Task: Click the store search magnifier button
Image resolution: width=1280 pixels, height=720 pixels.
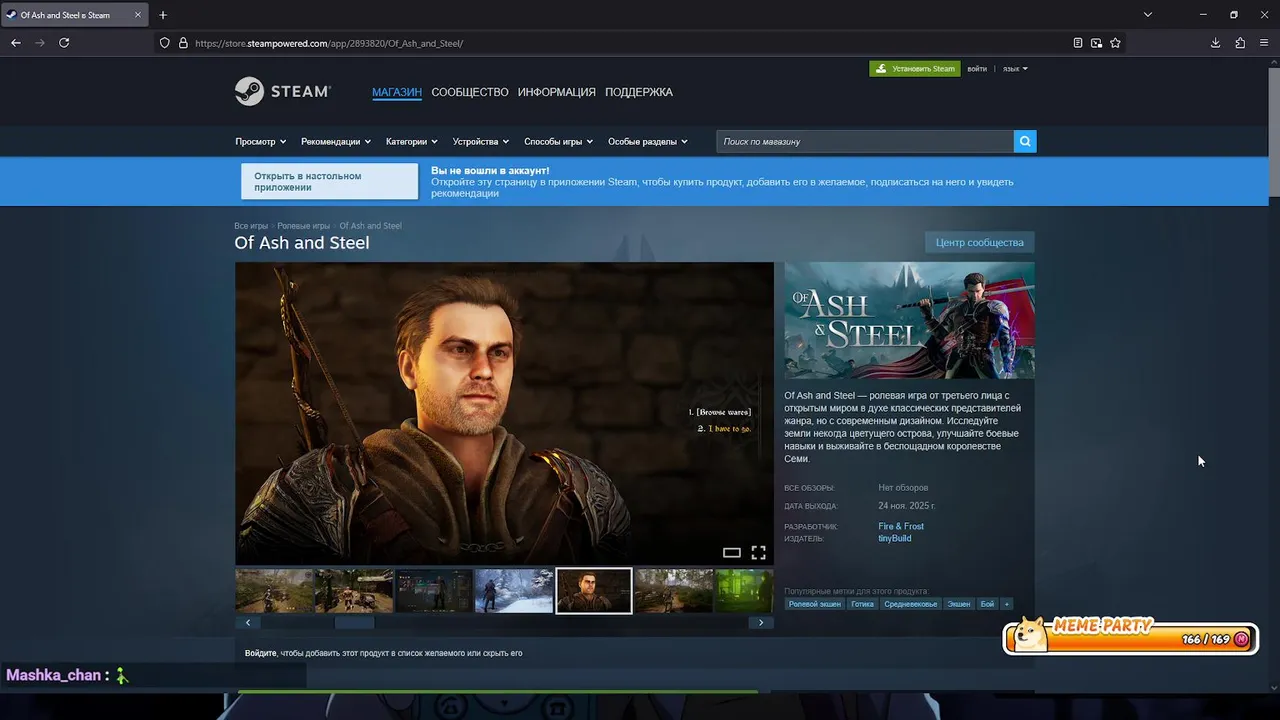Action: pyautogui.click(x=1025, y=141)
